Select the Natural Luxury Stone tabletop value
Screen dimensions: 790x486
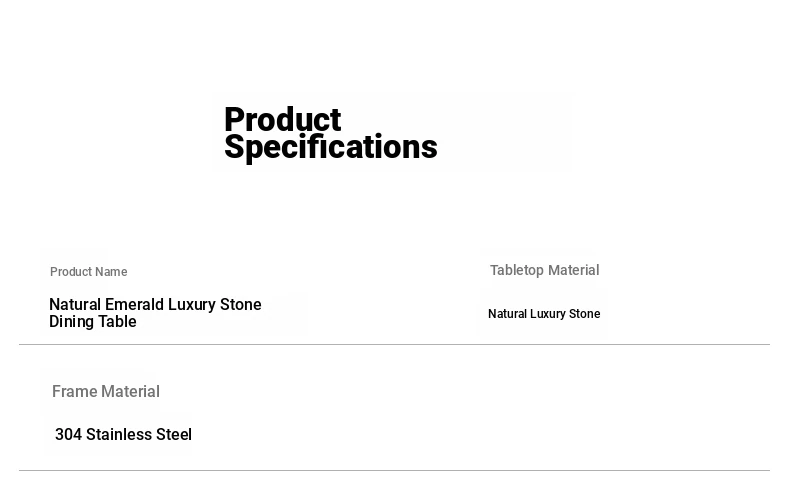544,314
